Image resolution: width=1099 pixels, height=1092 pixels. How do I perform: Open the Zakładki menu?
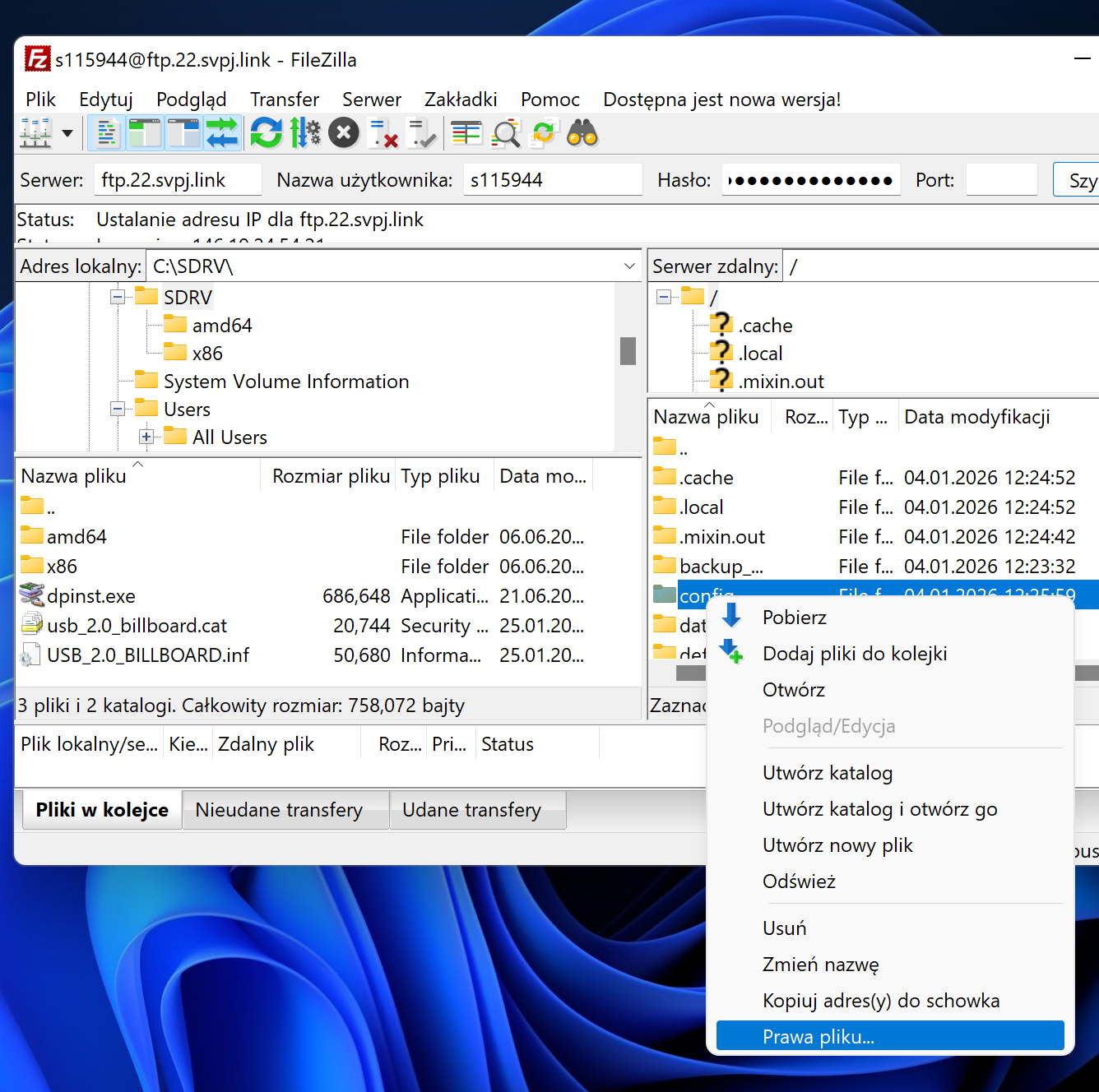461,99
